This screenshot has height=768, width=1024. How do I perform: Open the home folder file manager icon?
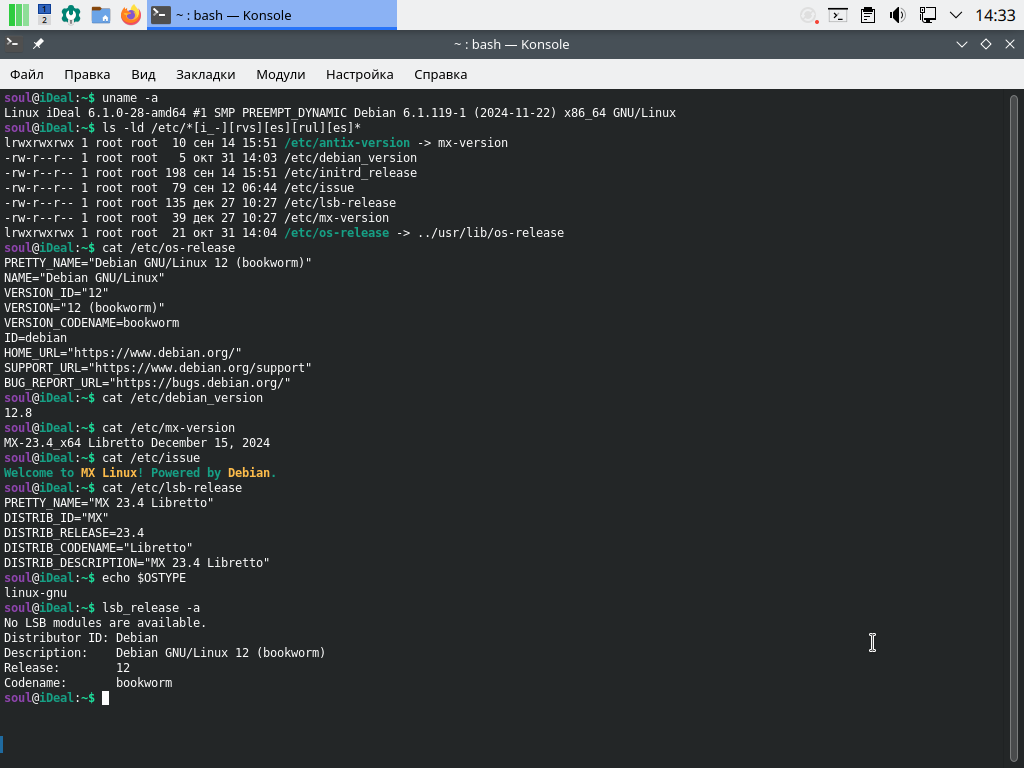point(101,14)
